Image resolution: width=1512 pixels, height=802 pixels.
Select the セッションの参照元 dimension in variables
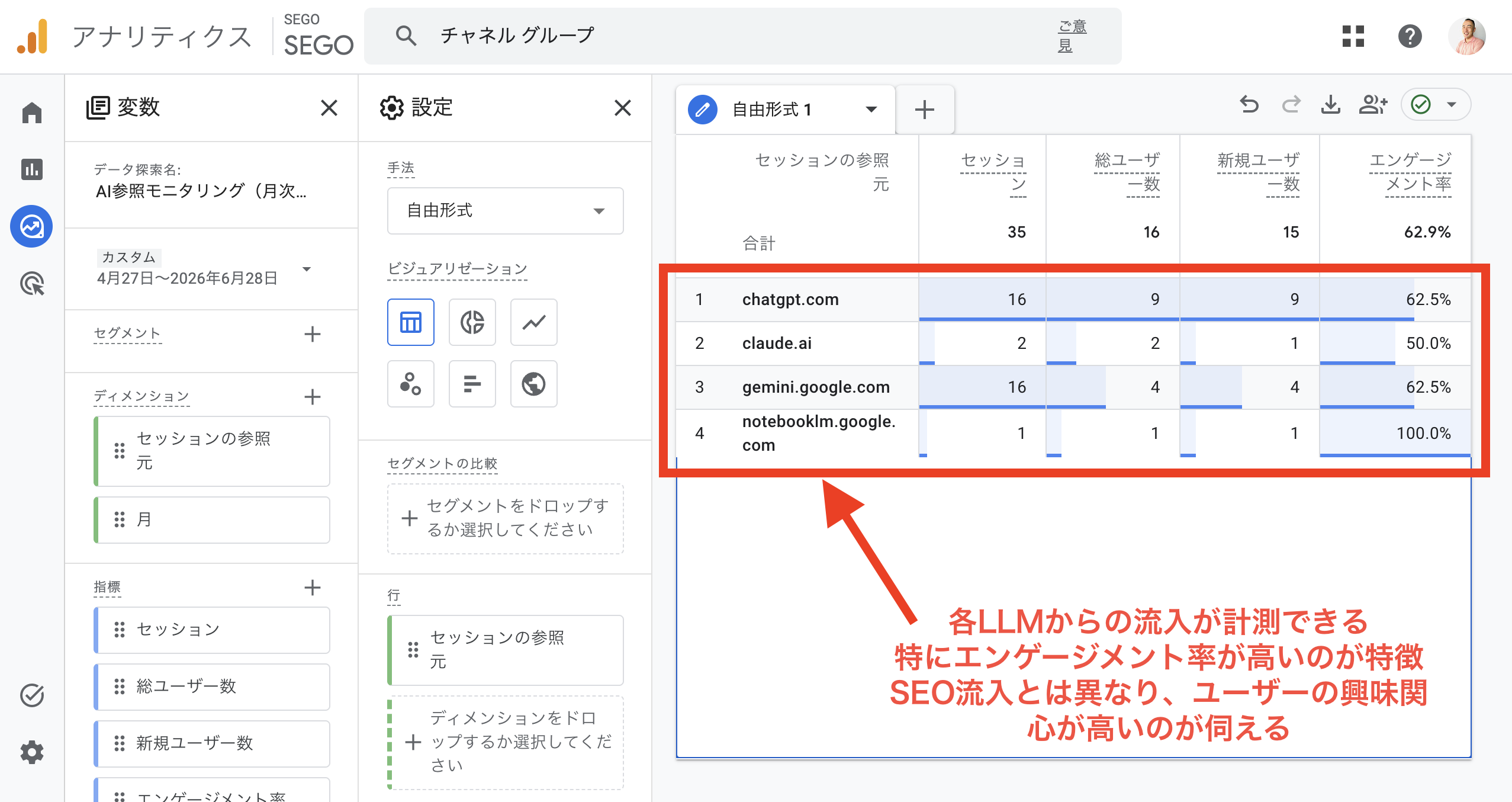[x=212, y=451]
